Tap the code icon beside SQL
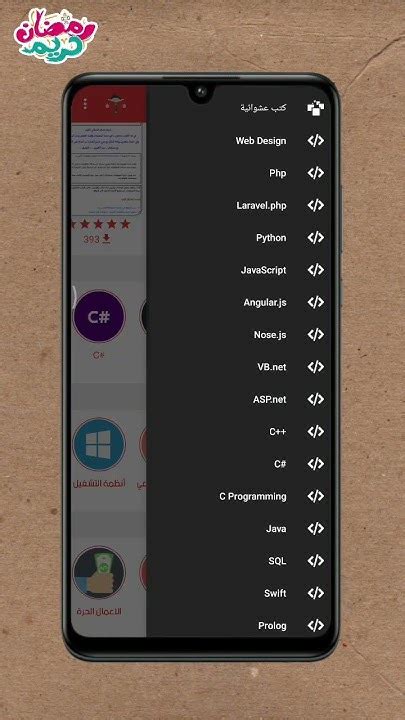 pyautogui.click(x=315, y=561)
